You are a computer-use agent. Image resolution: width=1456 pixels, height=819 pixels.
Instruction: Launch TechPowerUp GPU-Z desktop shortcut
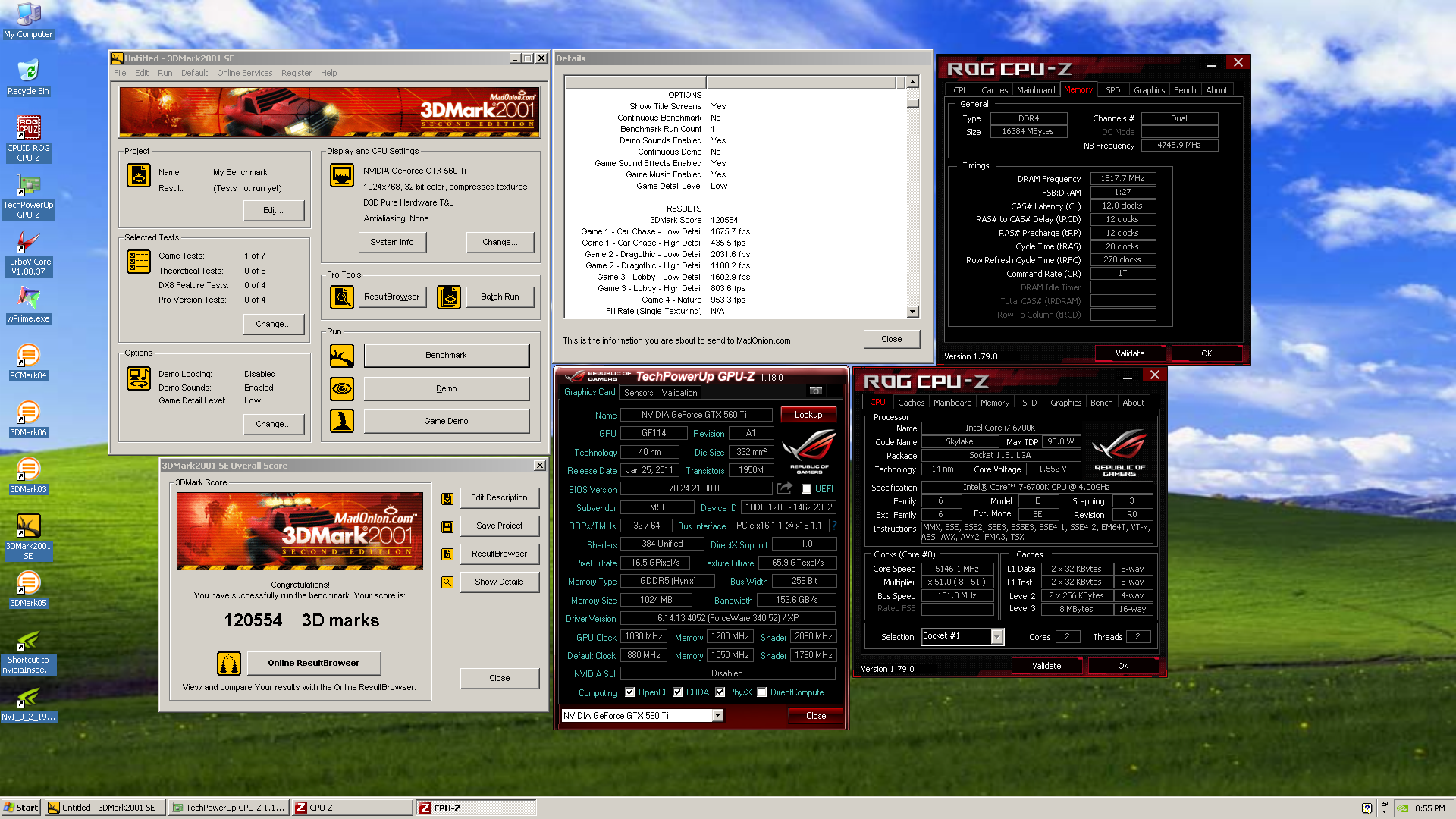(x=28, y=196)
